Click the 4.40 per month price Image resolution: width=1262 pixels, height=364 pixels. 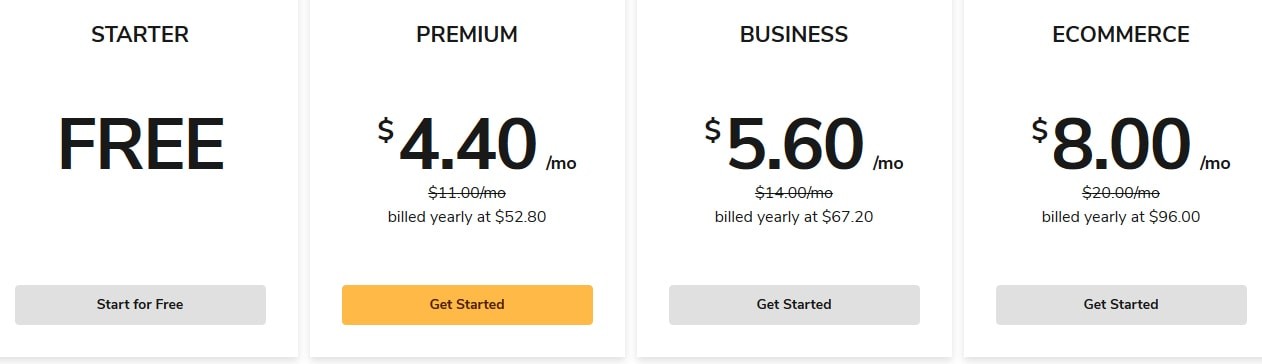(x=477, y=145)
